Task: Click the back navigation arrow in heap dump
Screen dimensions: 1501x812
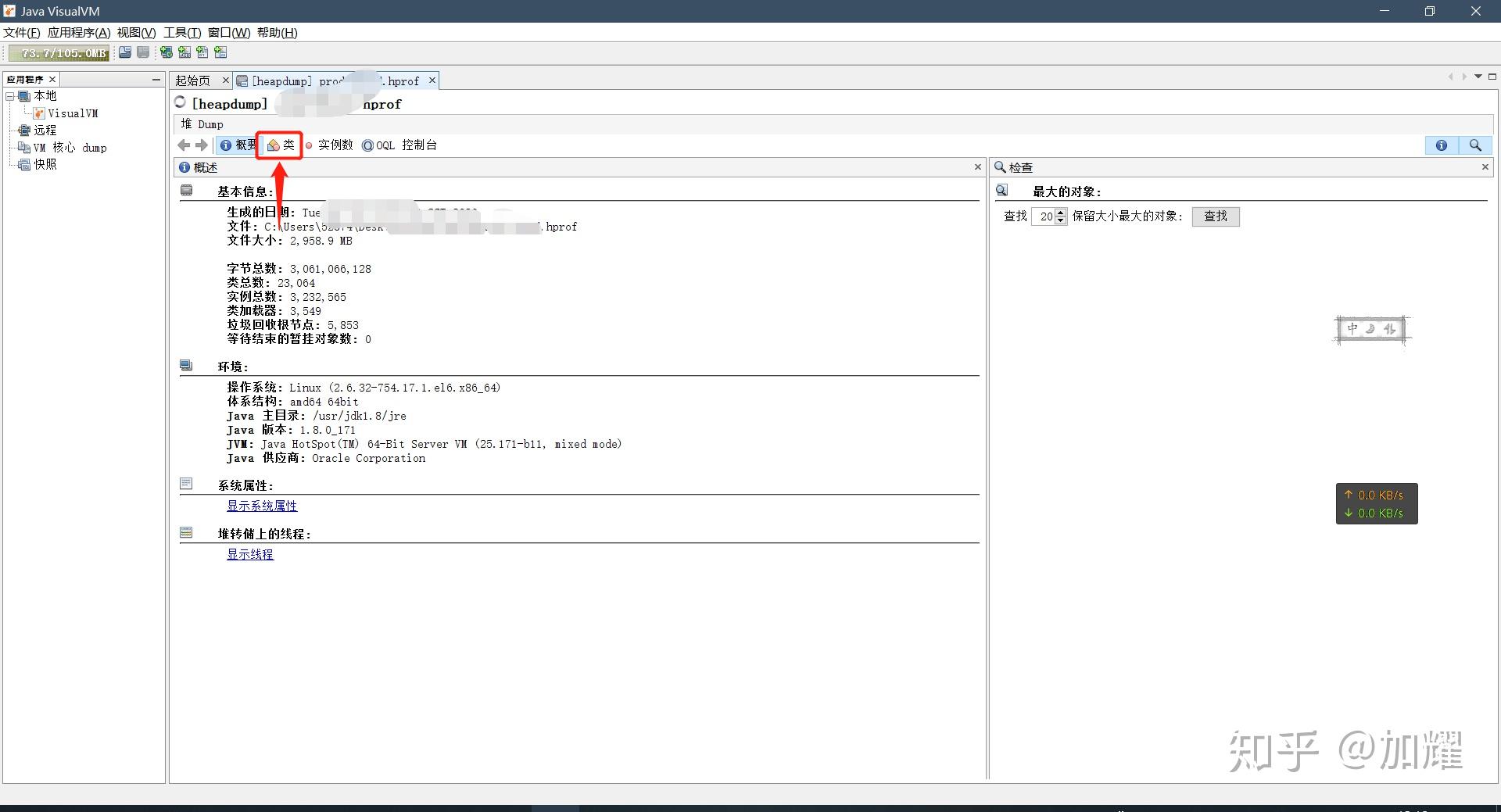Action: click(184, 145)
